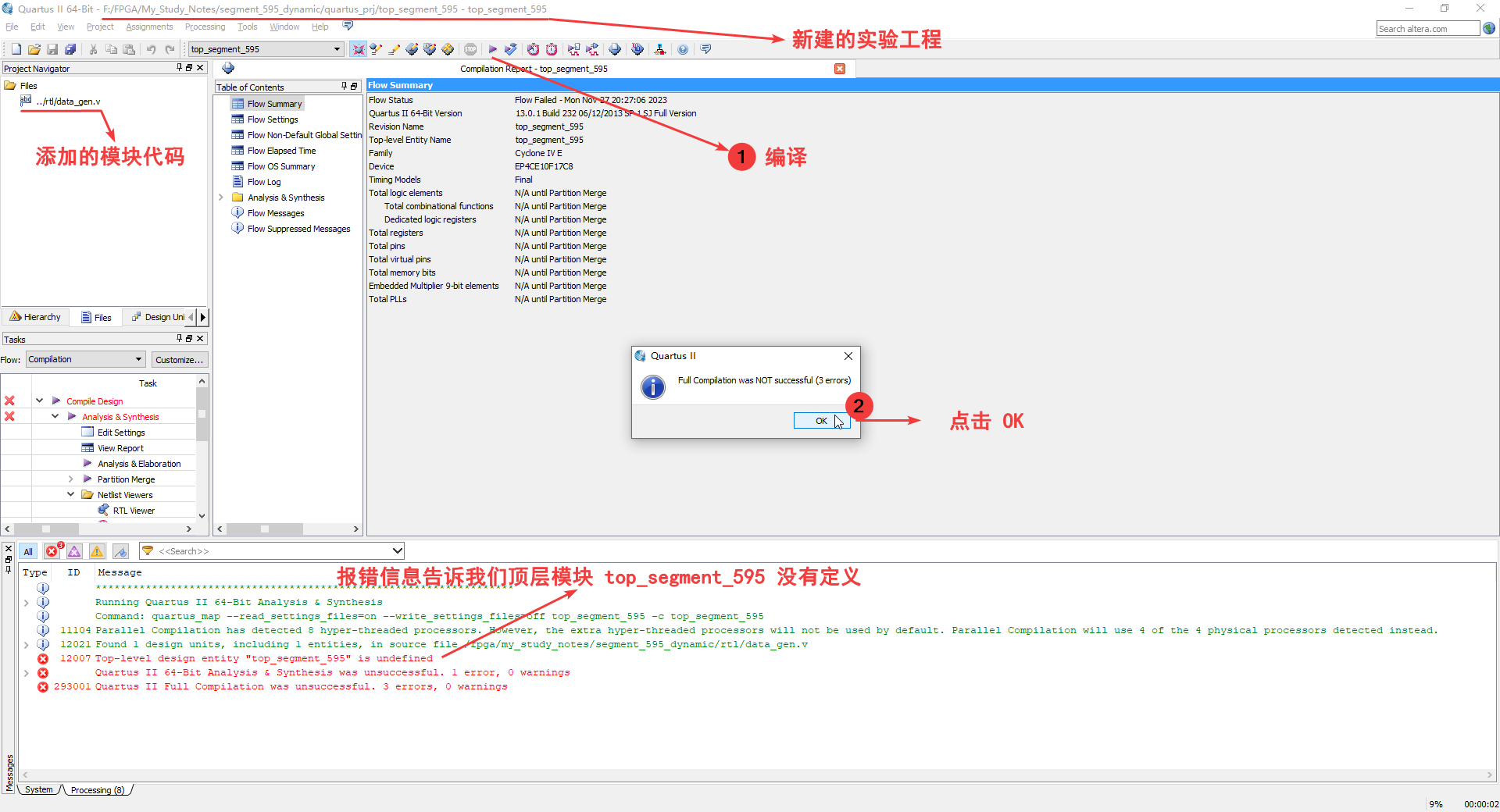Click the compilation report icon above Table of Contents
This screenshot has height=812, width=1500.
(x=228, y=68)
